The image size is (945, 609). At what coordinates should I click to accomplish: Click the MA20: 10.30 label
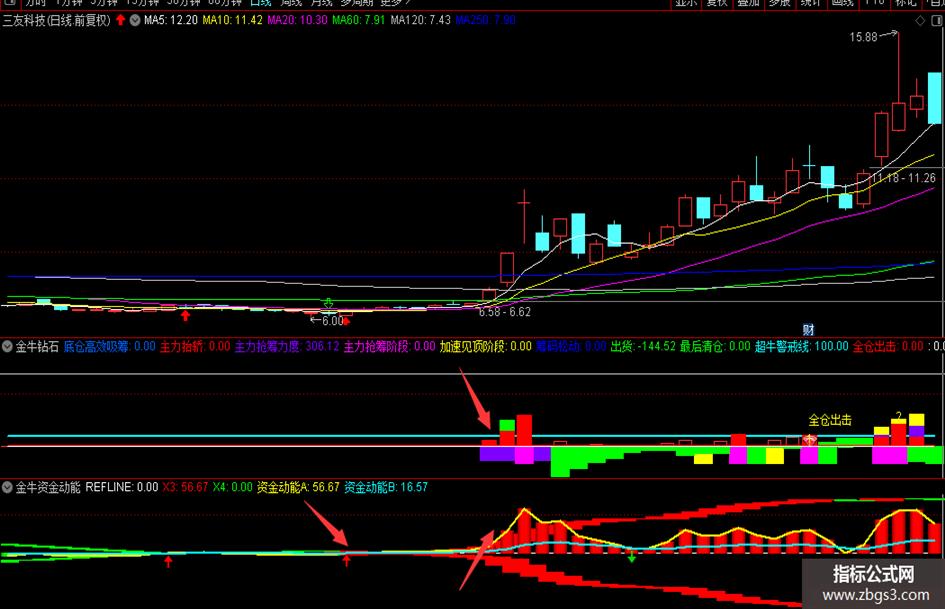click(297, 20)
